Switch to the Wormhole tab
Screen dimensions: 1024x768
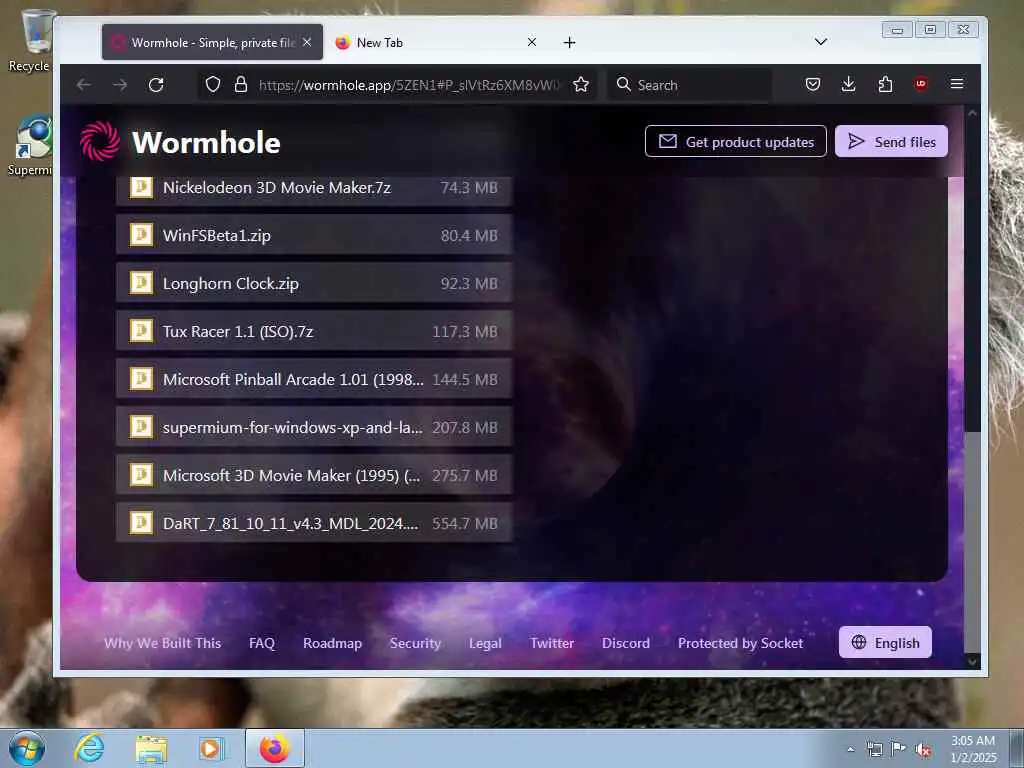212,42
